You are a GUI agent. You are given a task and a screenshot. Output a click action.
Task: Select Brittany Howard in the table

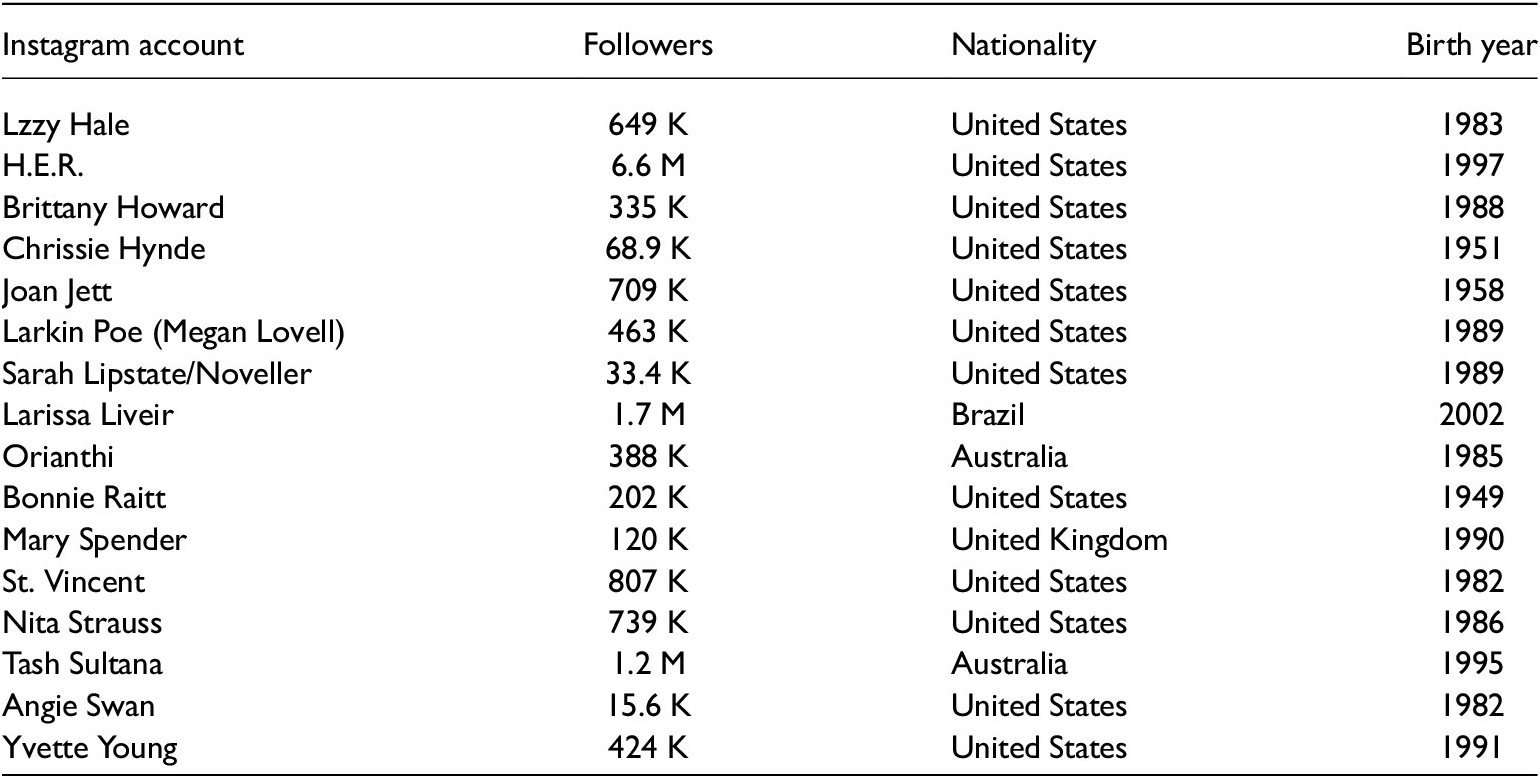click(x=113, y=208)
